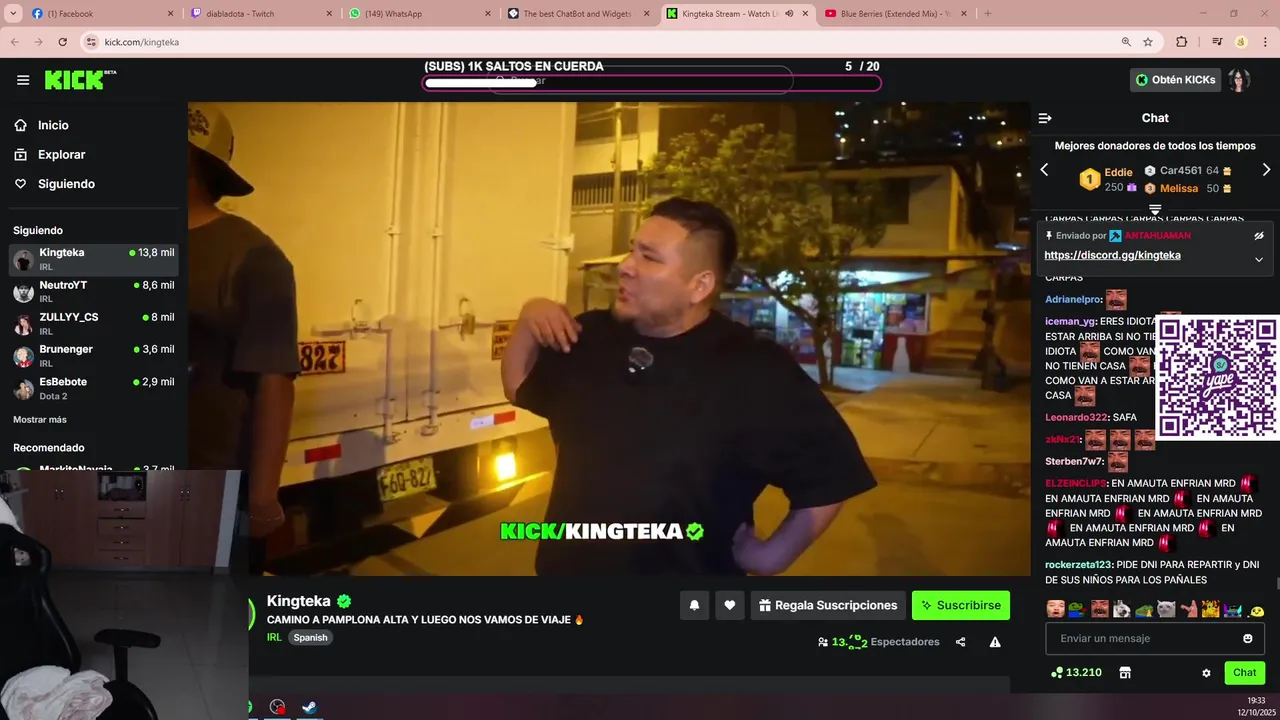Click the address bar kick.com/kingteka
This screenshot has height=720, width=1280.
[142, 42]
